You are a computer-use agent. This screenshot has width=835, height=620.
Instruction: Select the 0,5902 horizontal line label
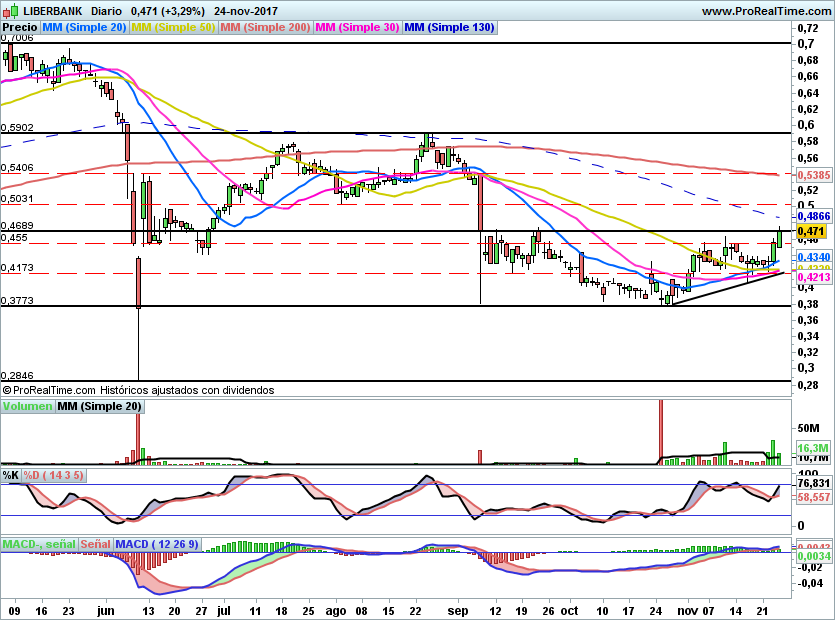(x=17, y=128)
